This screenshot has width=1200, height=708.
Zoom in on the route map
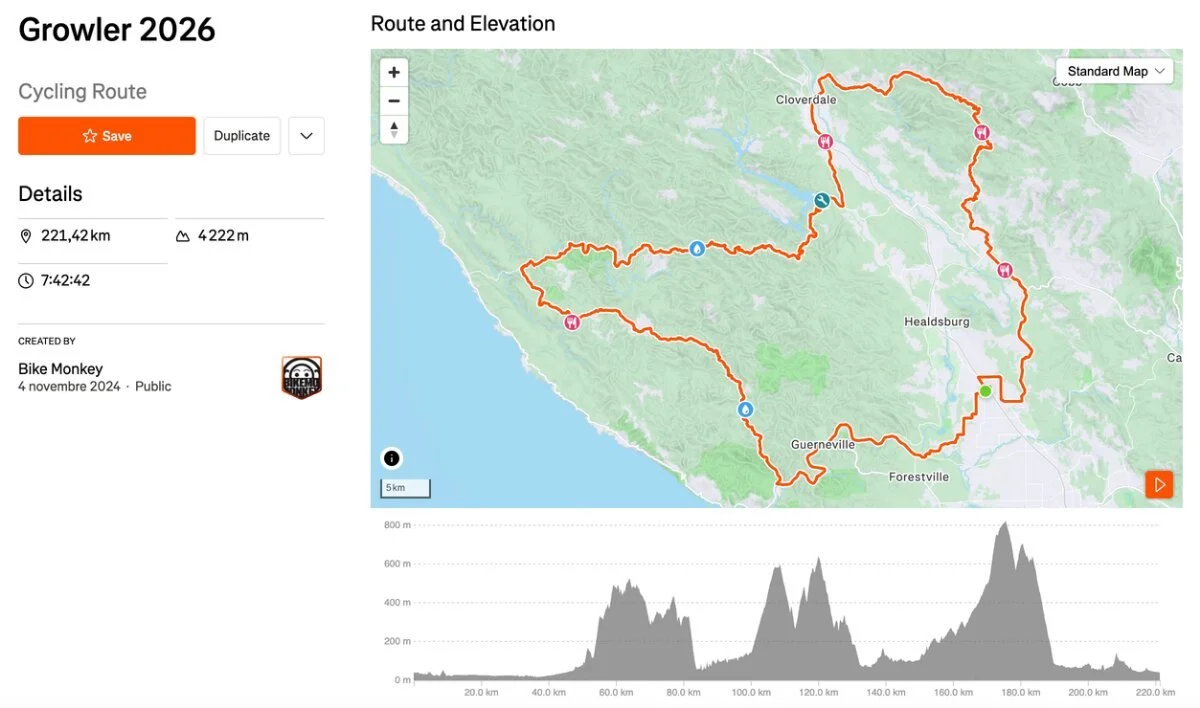coord(394,72)
